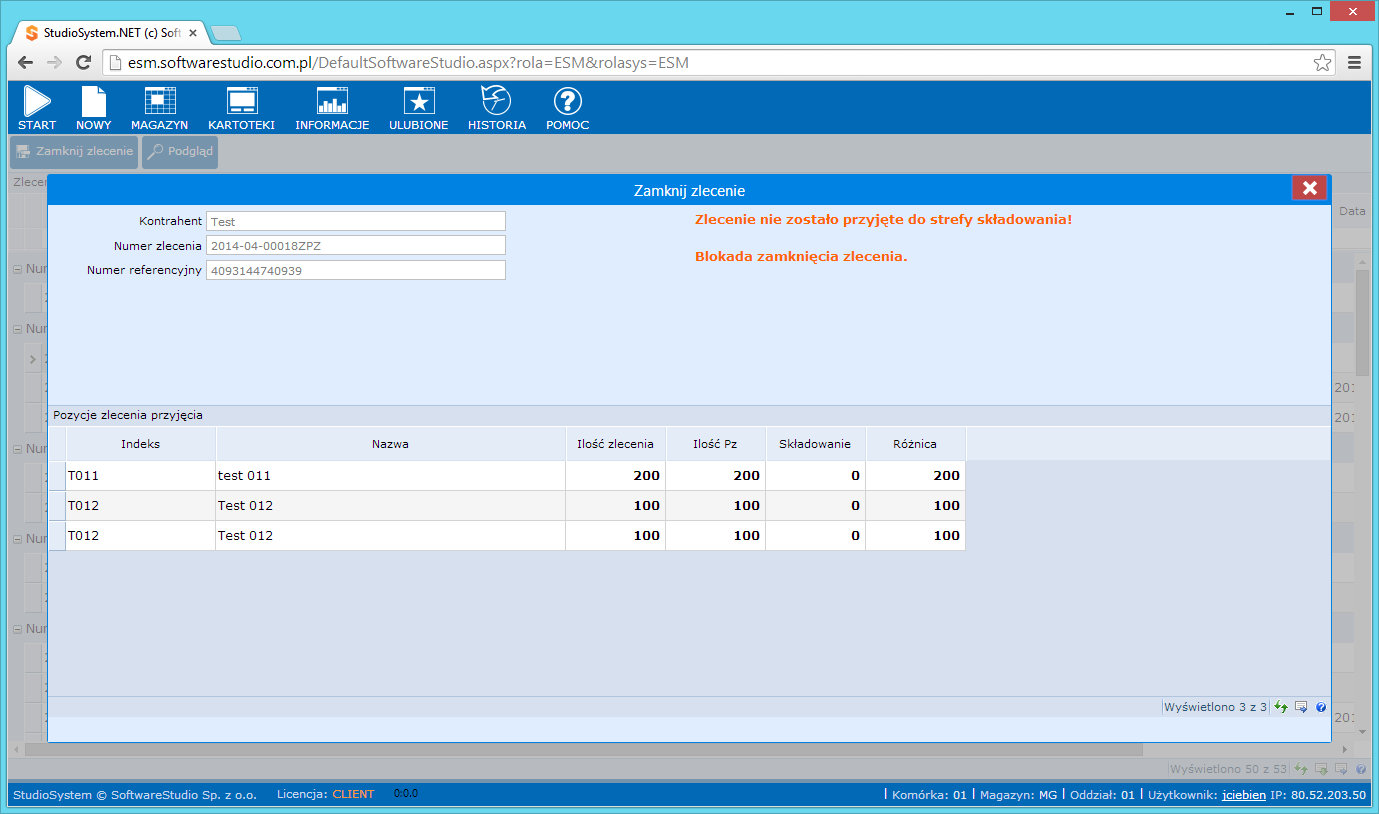
Task: Refresh the dialog's order positions grid
Action: (x=1281, y=707)
